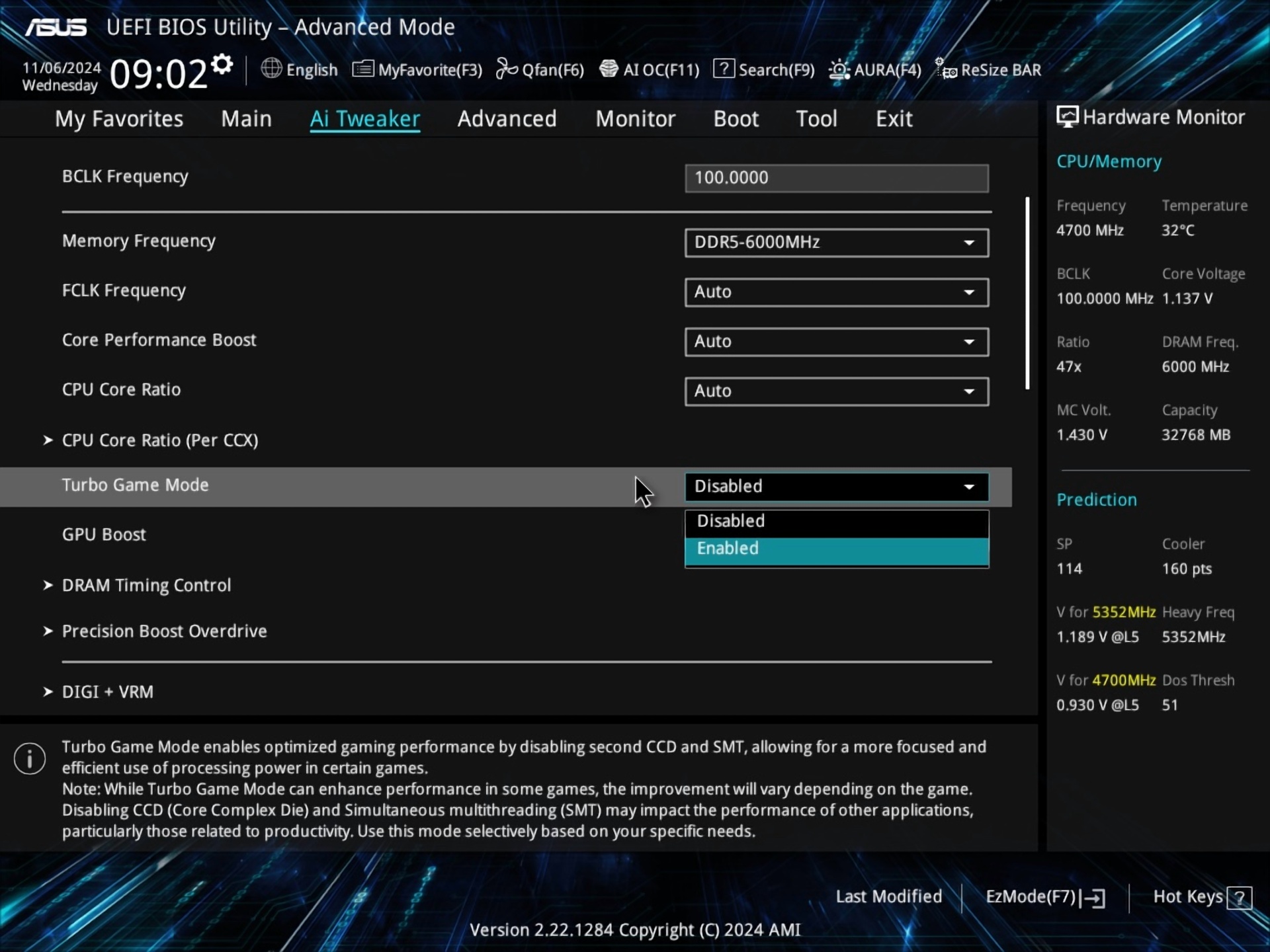Click the Dos Thresh value 51
Viewport: 1270px width, 952px height.
(x=1169, y=705)
